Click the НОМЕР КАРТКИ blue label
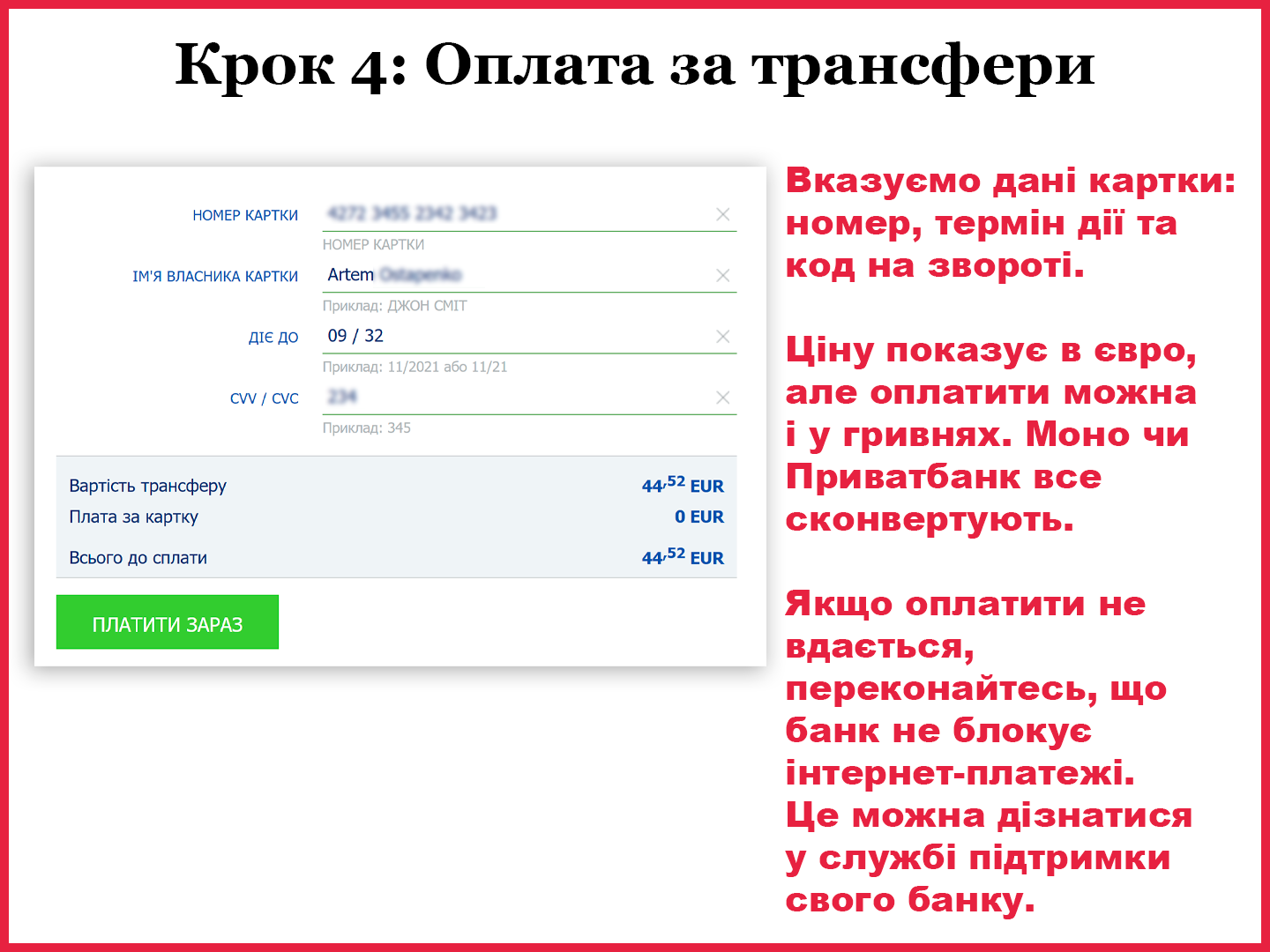The width and height of the screenshot is (1270, 952). click(245, 216)
